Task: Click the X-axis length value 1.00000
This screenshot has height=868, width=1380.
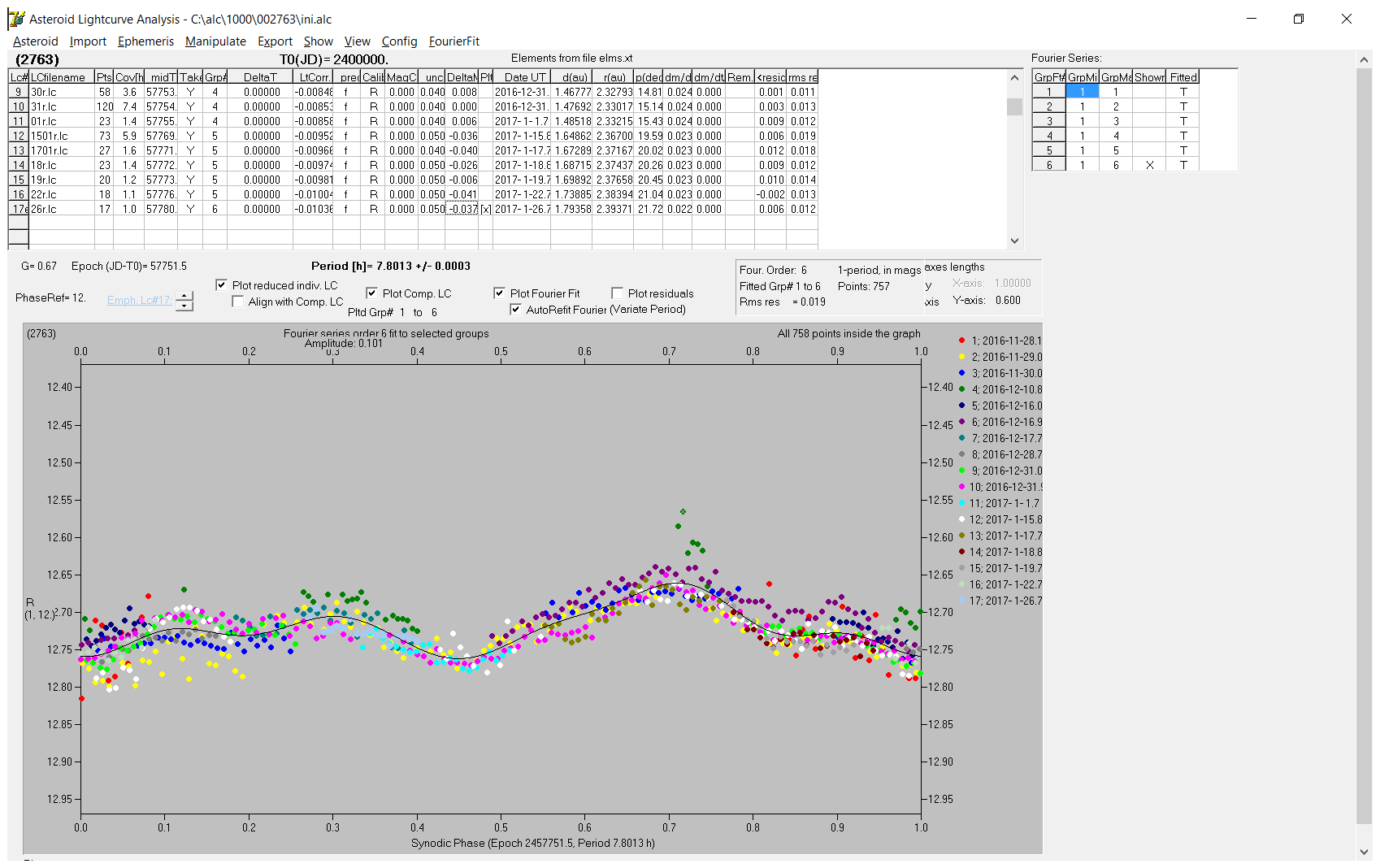Action: (x=1013, y=283)
